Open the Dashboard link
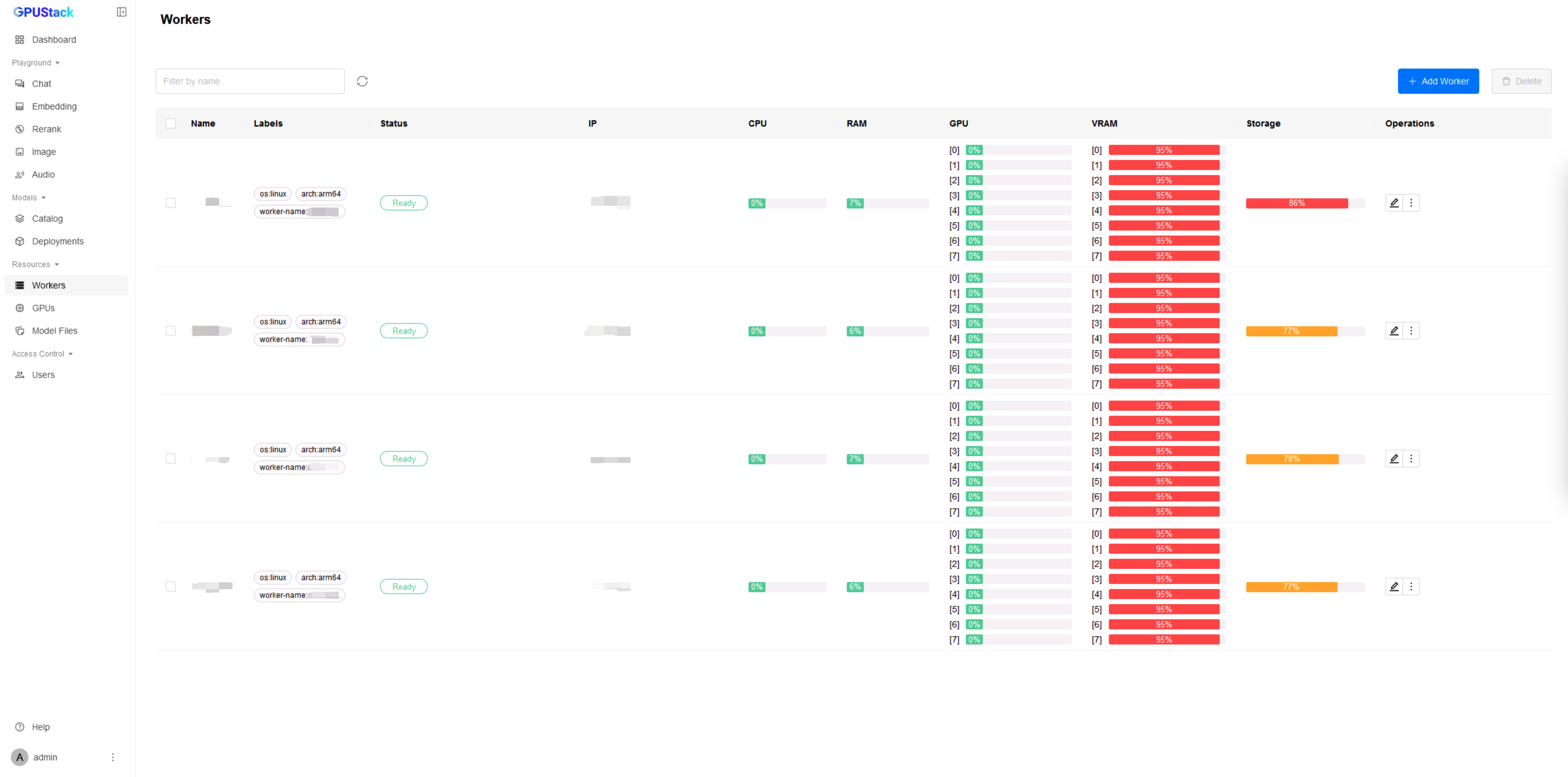Image resolution: width=1568 pixels, height=777 pixels. [54, 40]
